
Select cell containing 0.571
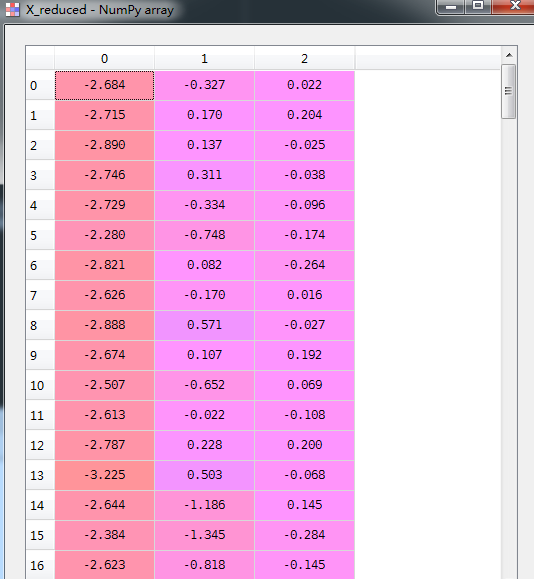(205, 325)
